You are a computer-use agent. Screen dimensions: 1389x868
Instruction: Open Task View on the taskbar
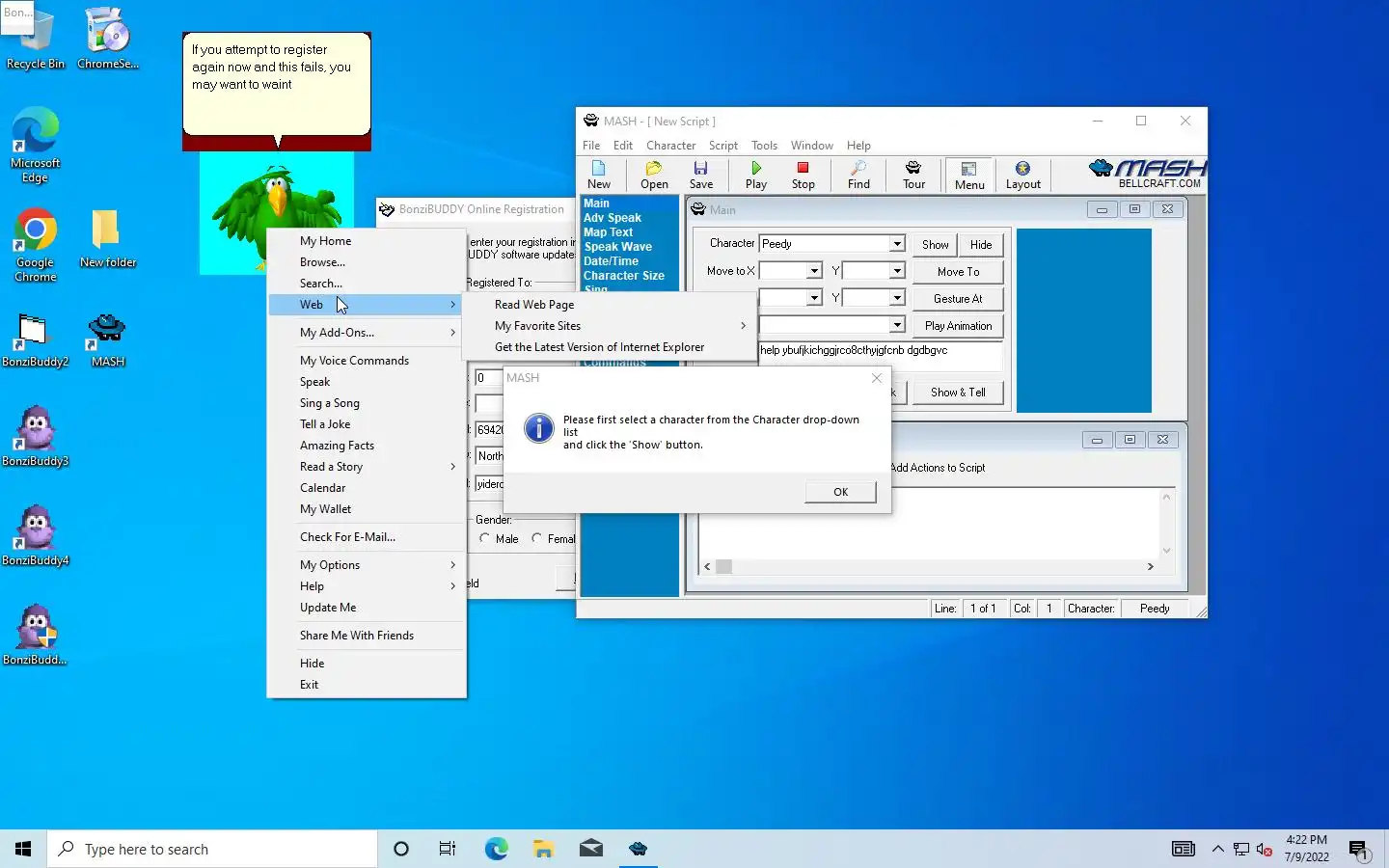[x=448, y=849]
